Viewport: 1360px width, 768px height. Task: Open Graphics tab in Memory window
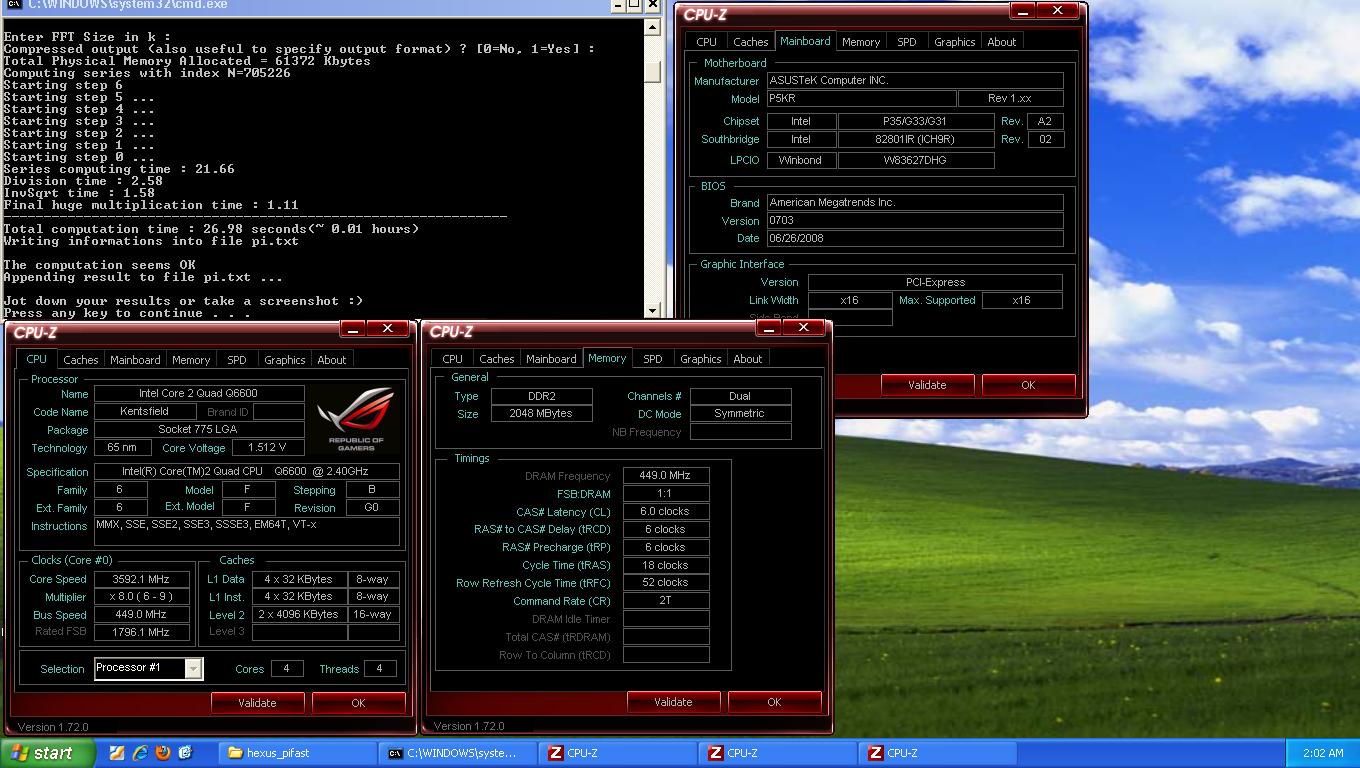point(701,359)
